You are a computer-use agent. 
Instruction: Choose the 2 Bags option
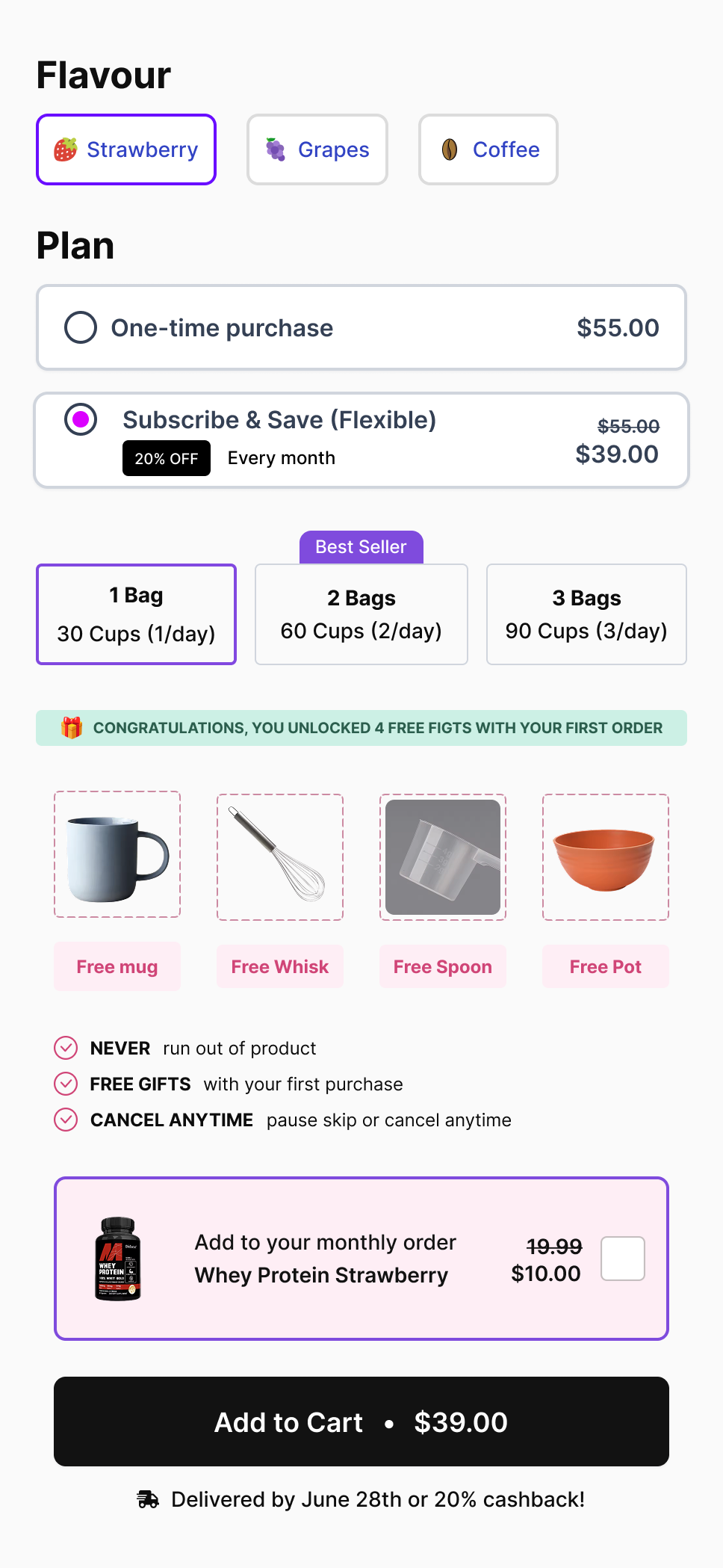point(361,614)
